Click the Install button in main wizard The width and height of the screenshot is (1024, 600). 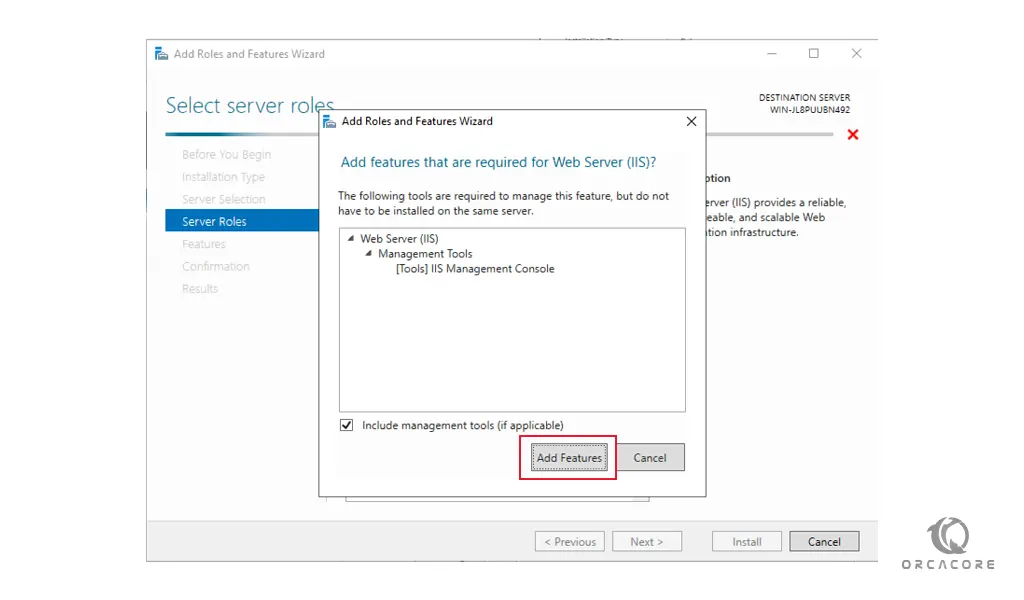(746, 542)
